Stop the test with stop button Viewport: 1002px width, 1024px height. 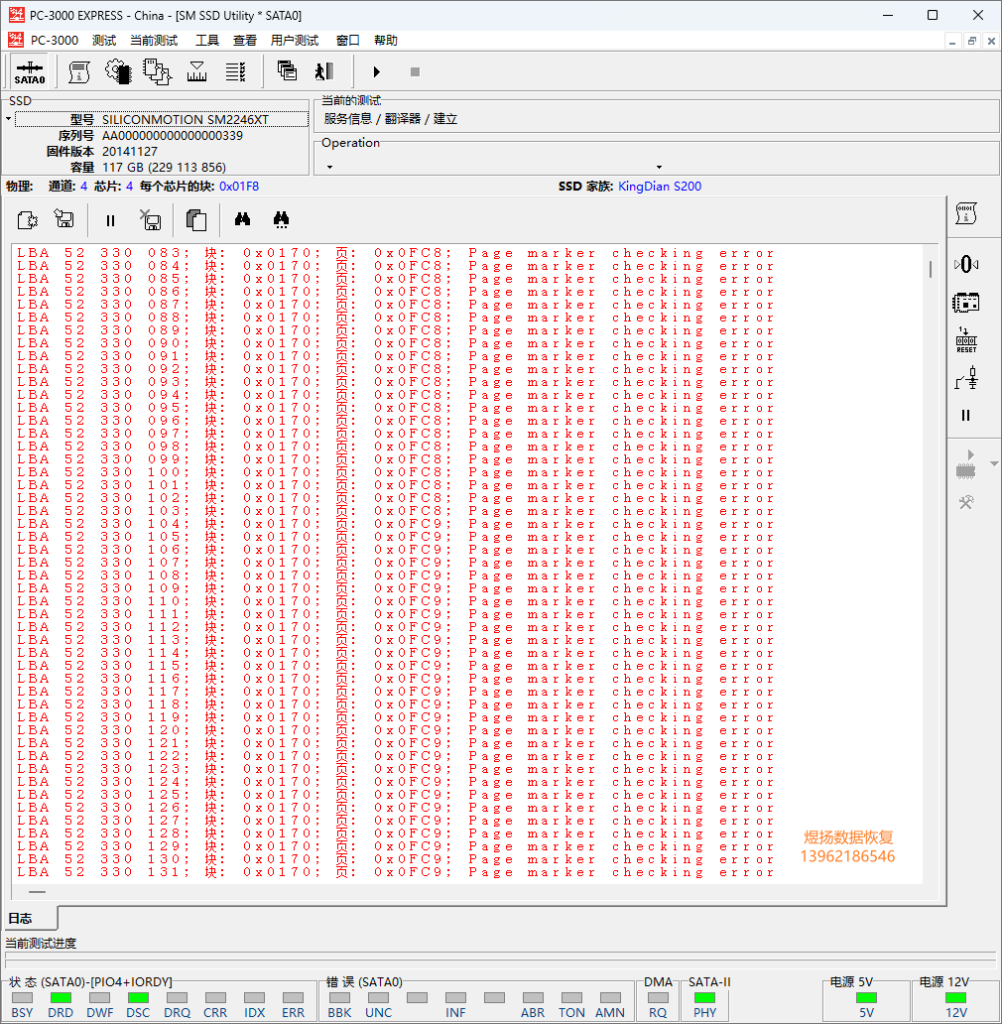415,72
